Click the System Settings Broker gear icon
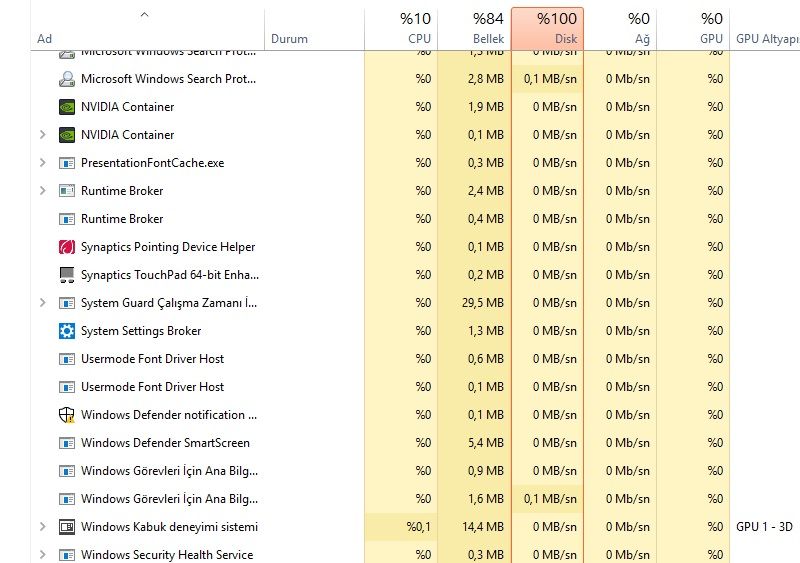Image resolution: width=800 pixels, height=563 pixels. click(67, 331)
